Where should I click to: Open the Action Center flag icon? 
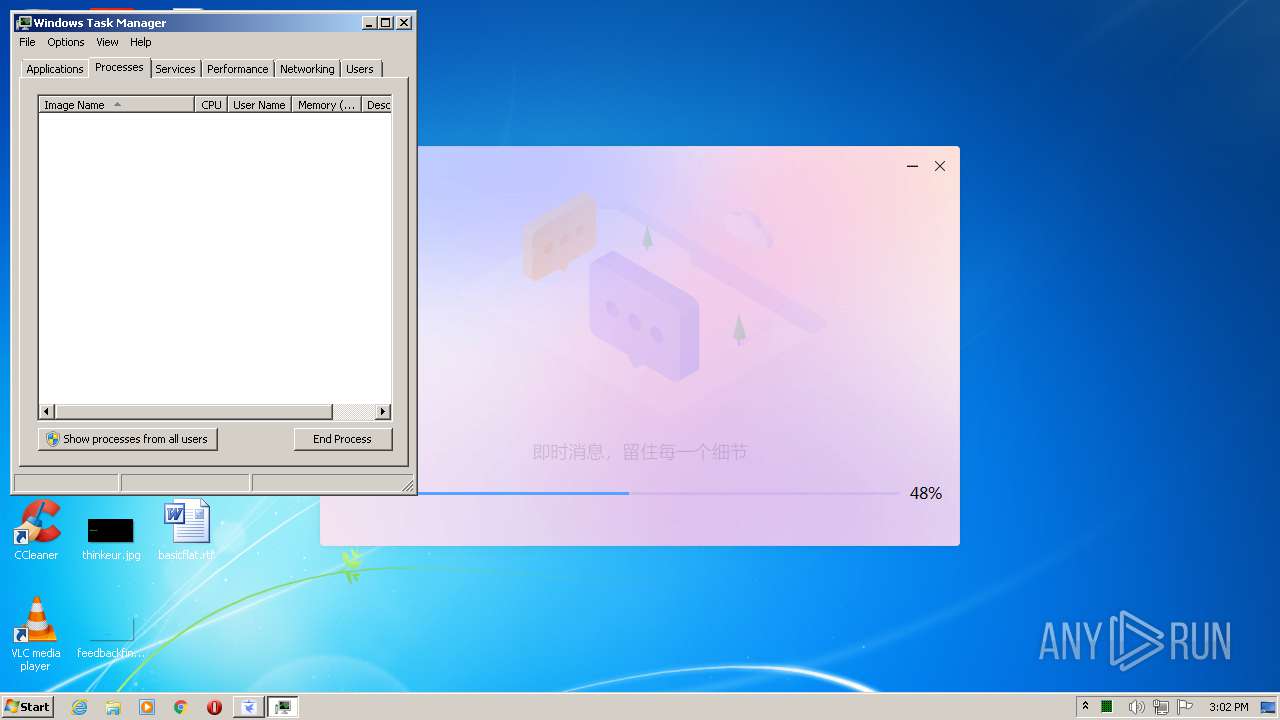[x=1185, y=707]
